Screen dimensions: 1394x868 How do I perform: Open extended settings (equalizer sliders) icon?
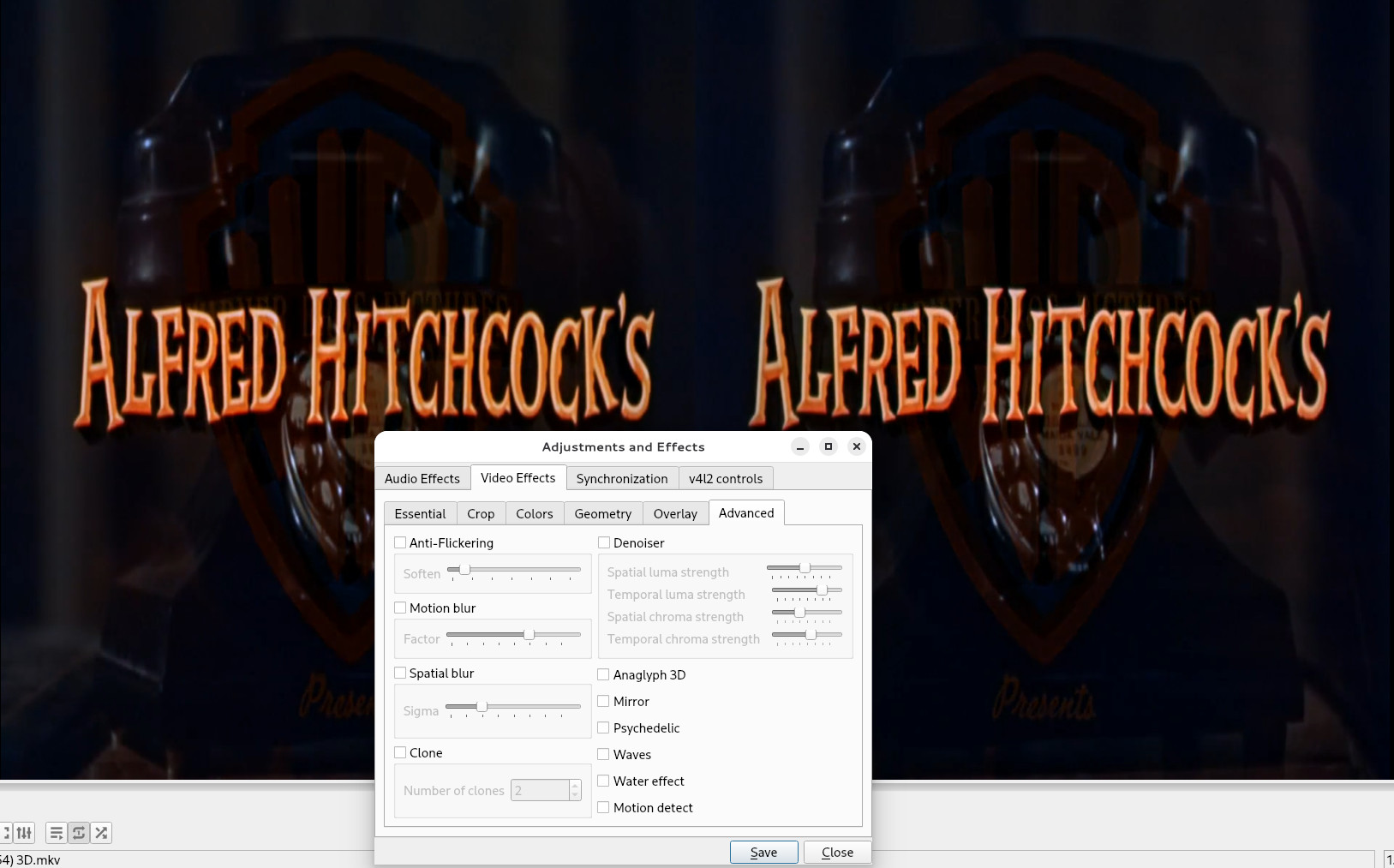pos(24,832)
